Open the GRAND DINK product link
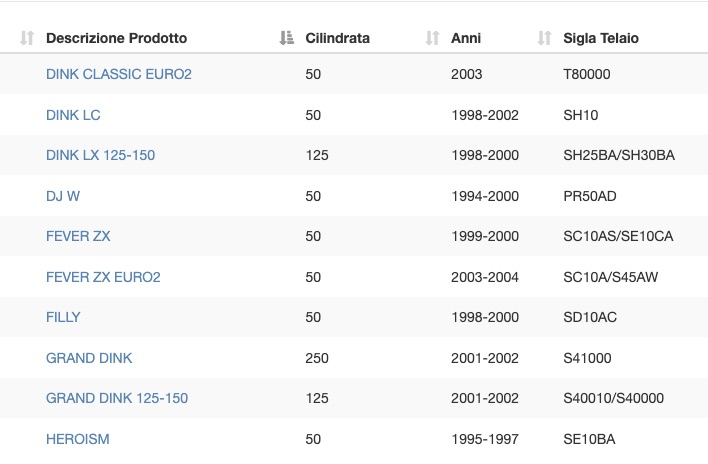The image size is (708, 464). (89, 358)
